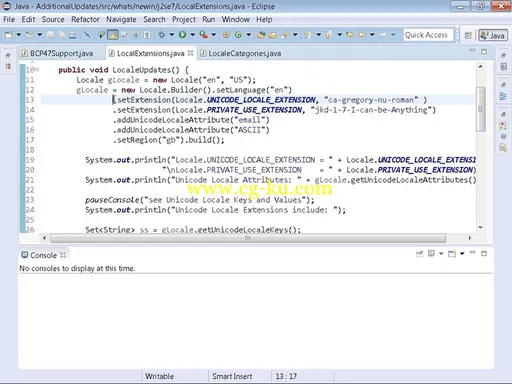The width and height of the screenshot is (512, 384).
Task: Open the Refactor menu
Action: [85, 19]
